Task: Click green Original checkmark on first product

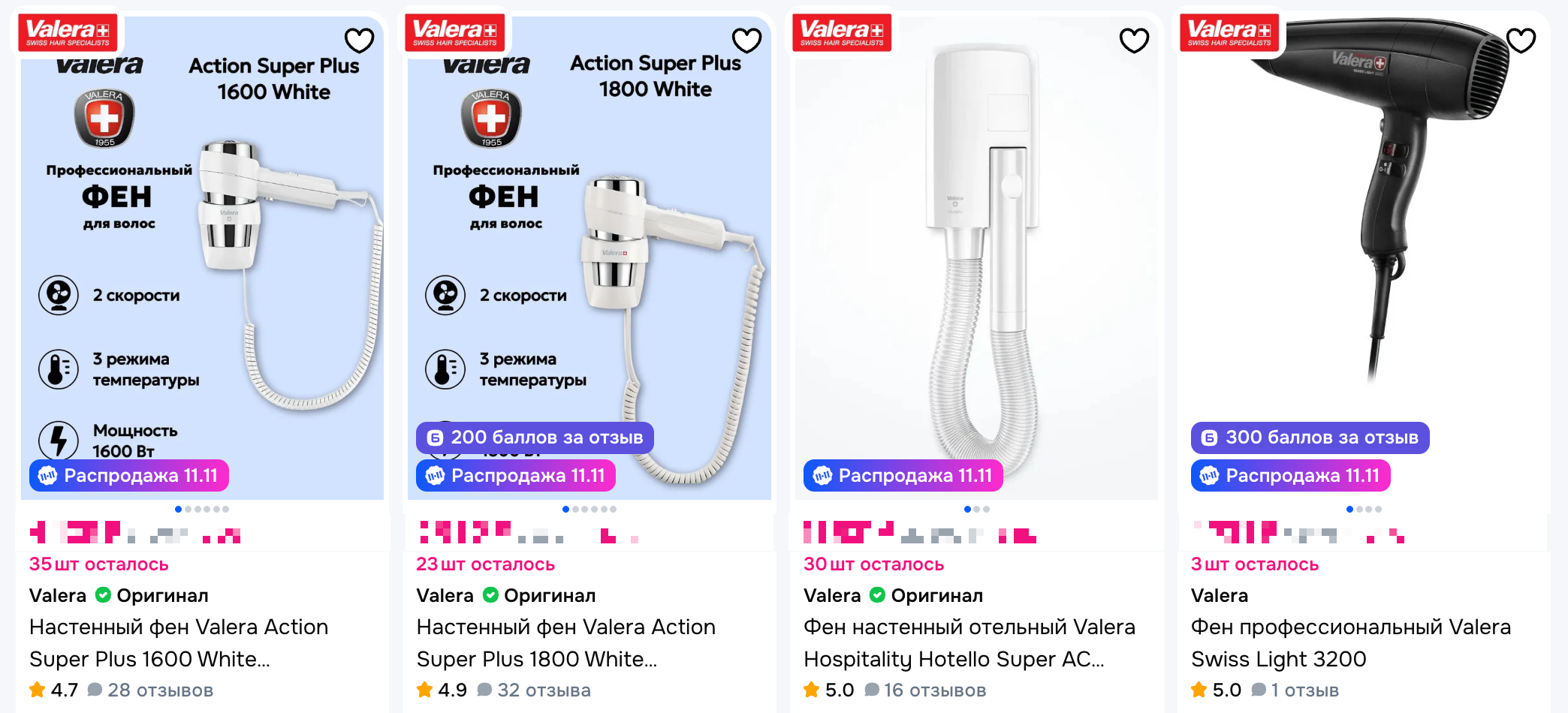Action: [104, 595]
